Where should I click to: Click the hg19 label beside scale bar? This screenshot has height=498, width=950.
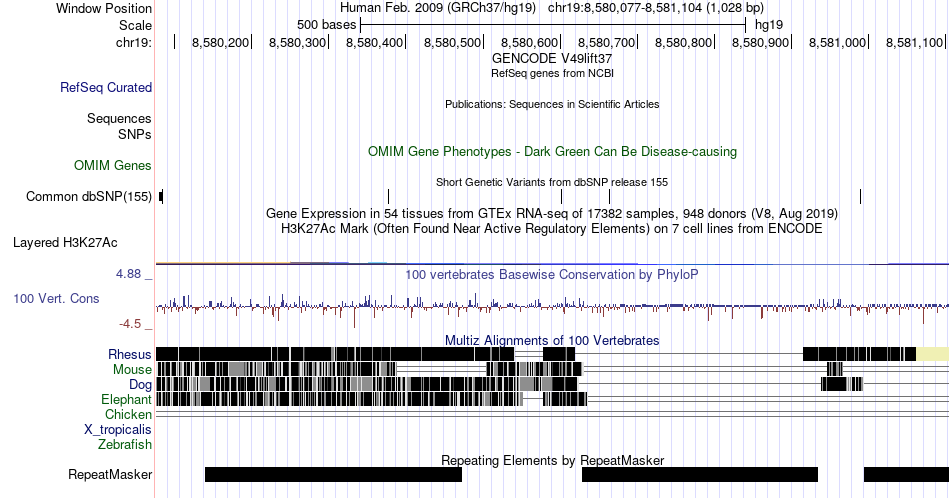[x=769, y=25]
